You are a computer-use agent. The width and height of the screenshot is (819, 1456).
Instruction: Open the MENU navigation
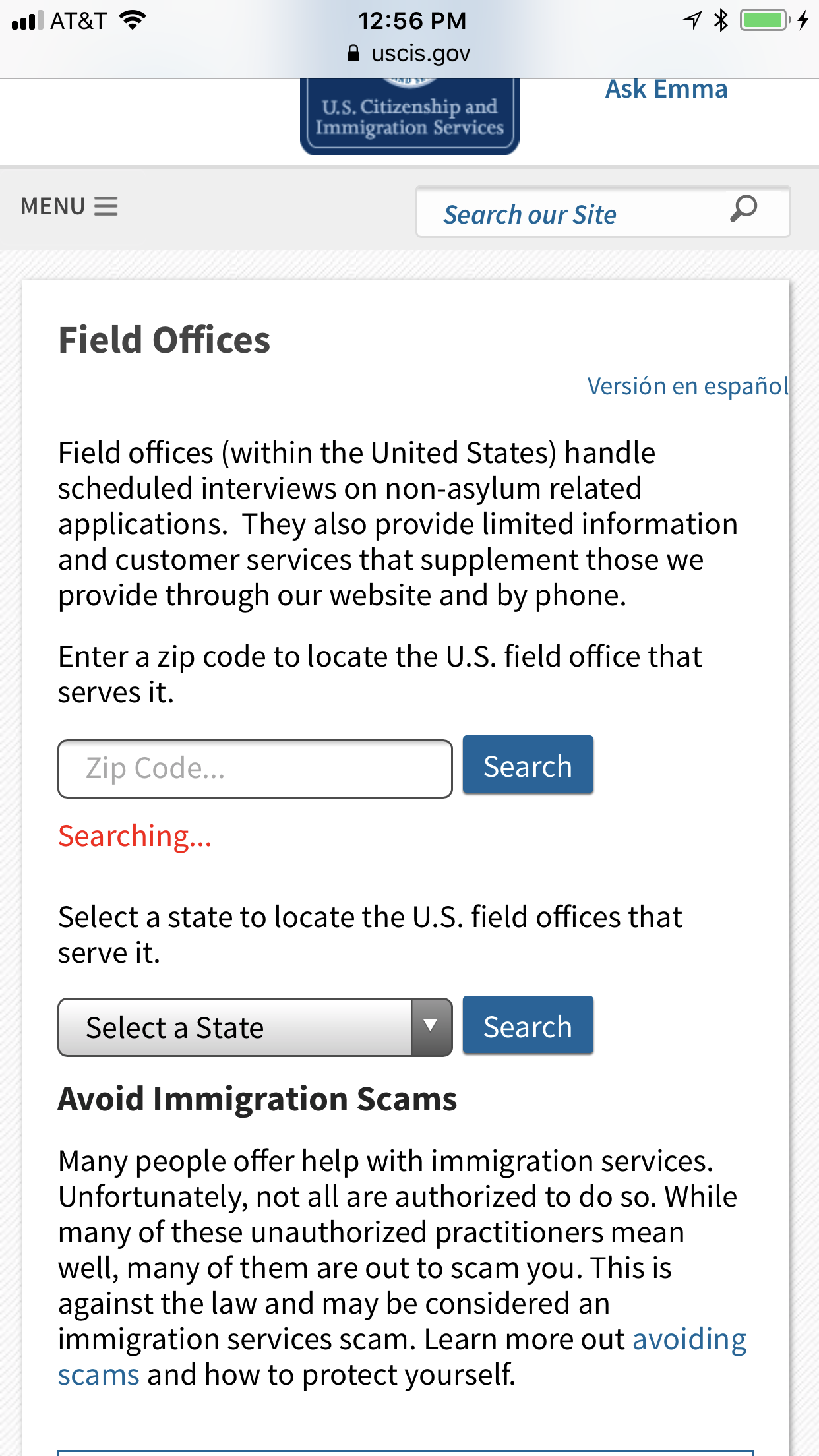click(54, 206)
